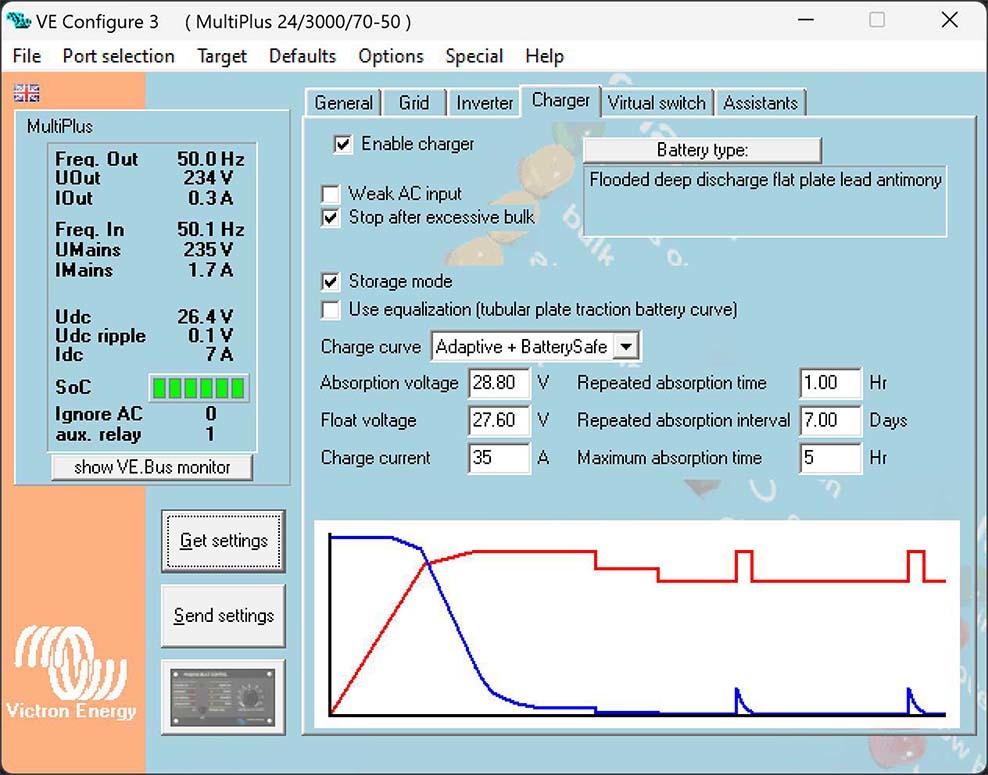Uncheck Stop after excessive bulk
The image size is (988, 775).
(x=330, y=217)
